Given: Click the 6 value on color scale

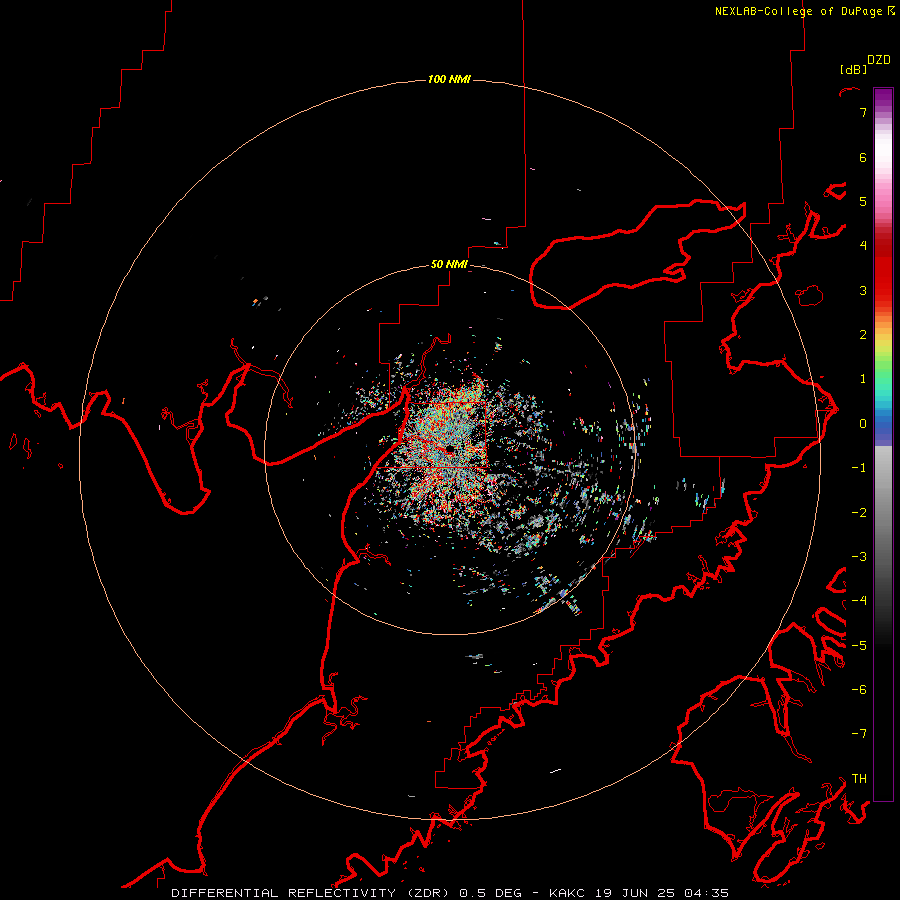Looking at the screenshot, I should pyautogui.click(x=863, y=157).
